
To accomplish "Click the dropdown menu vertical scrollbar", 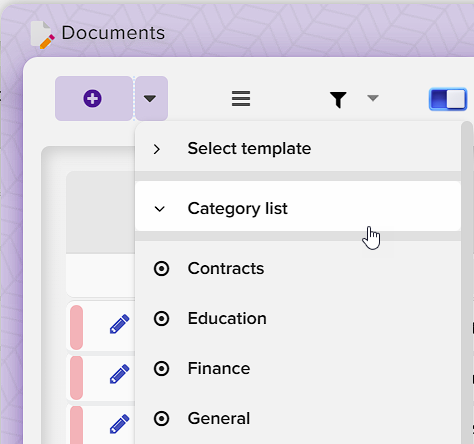I will (467, 283).
